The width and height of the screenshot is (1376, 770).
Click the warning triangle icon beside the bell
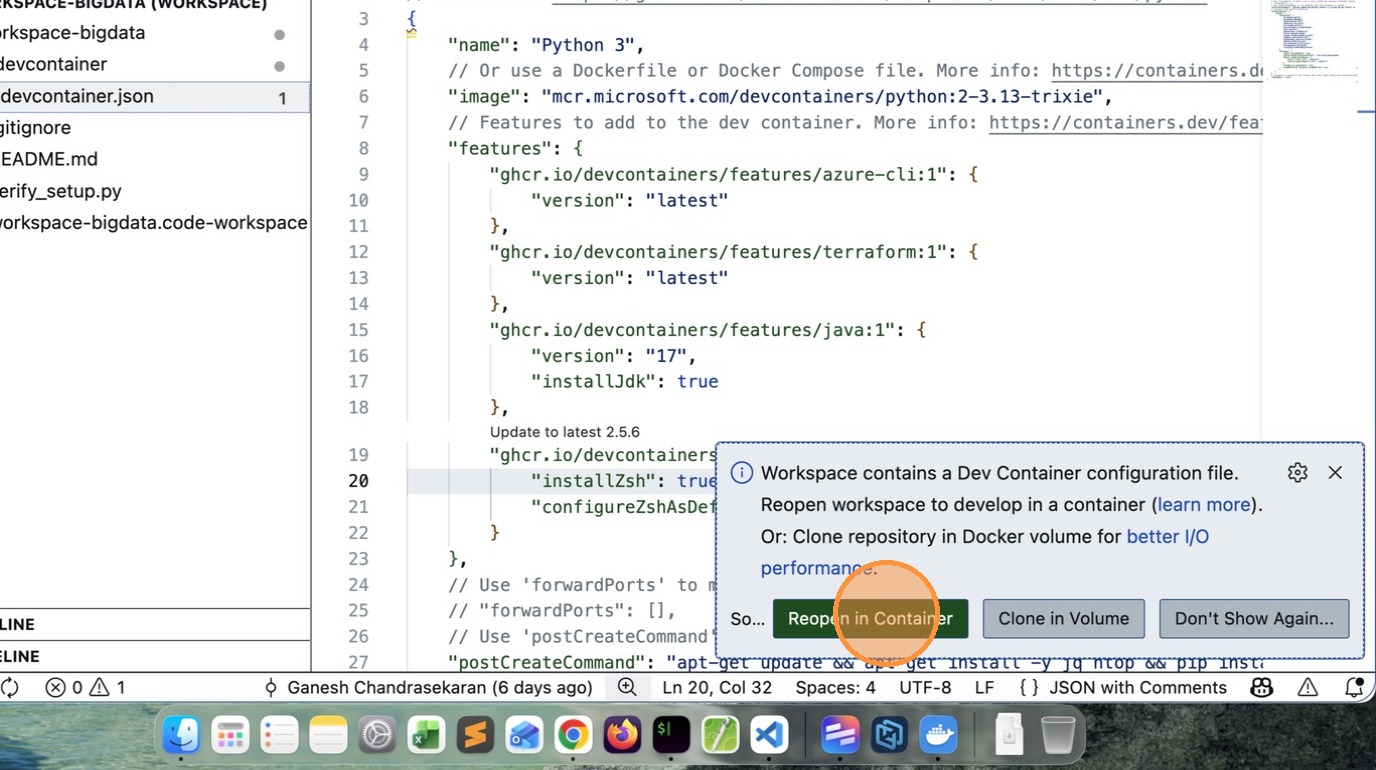pos(1308,688)
